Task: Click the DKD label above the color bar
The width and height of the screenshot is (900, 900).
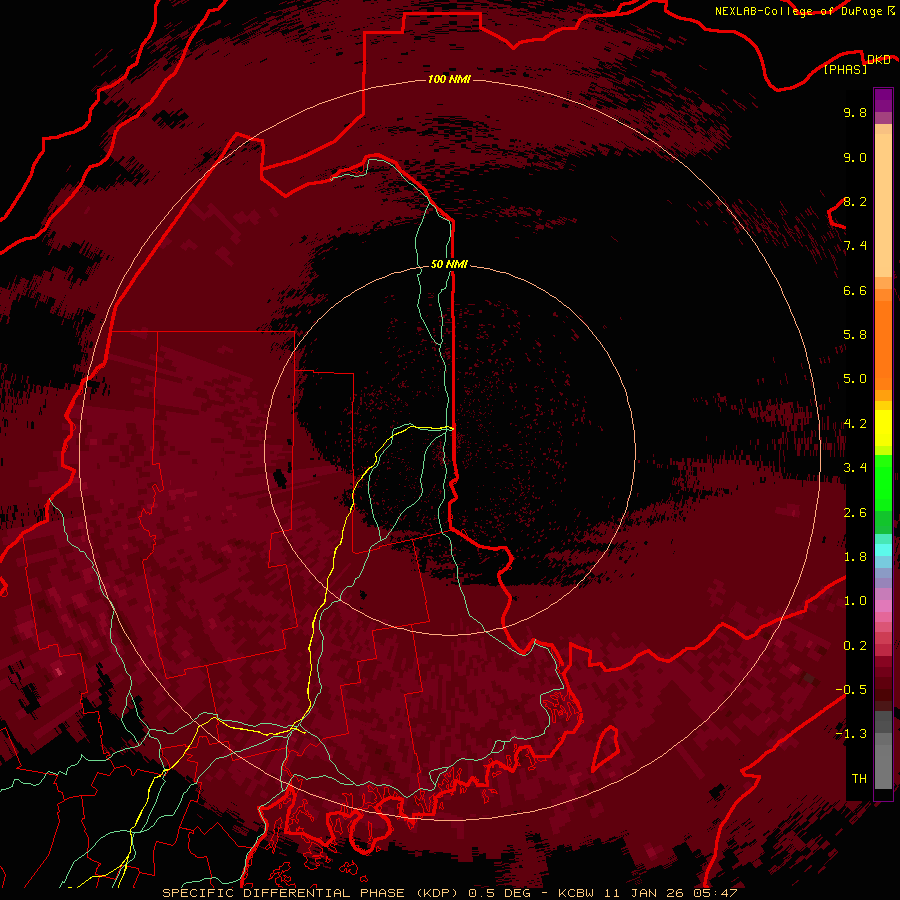Action: 878,59
